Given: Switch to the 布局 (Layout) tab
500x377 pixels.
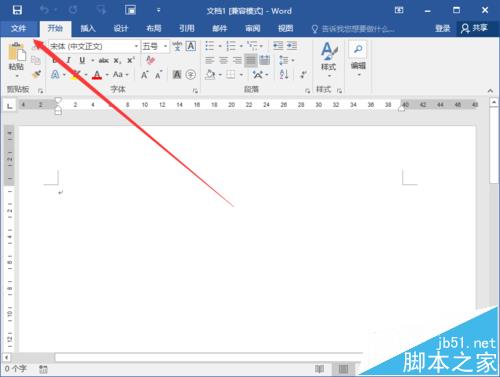Looking at the screenshot, I should click(x=154, y=28).
